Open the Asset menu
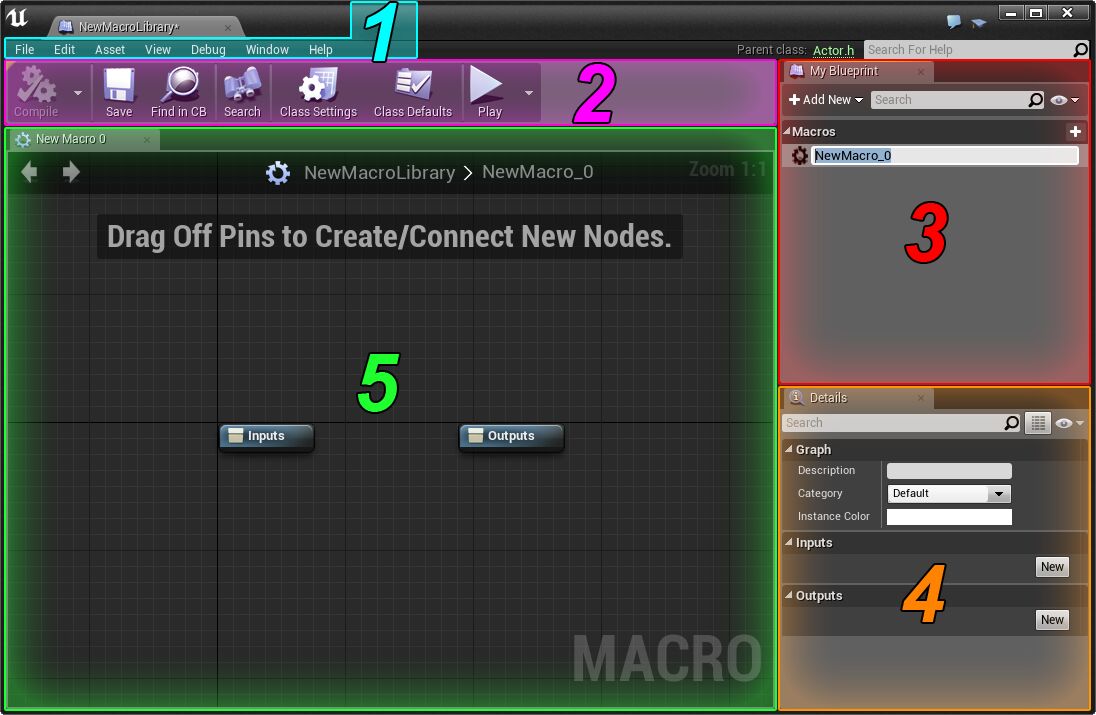 110,50
